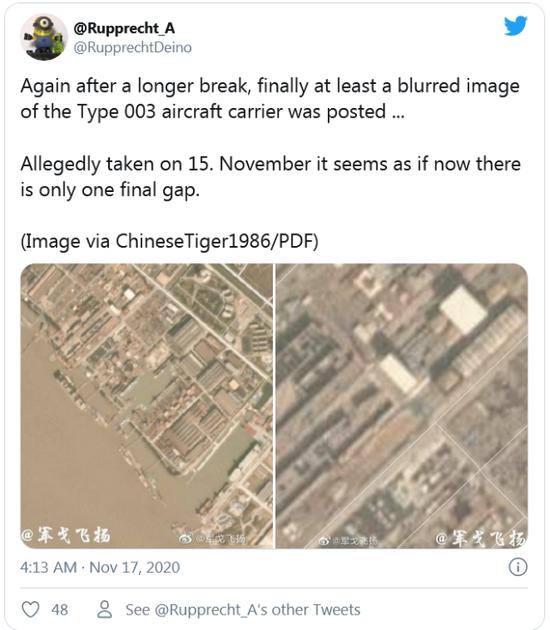Click the 'Allegedly taken on 15. November' paragraph

271,177
